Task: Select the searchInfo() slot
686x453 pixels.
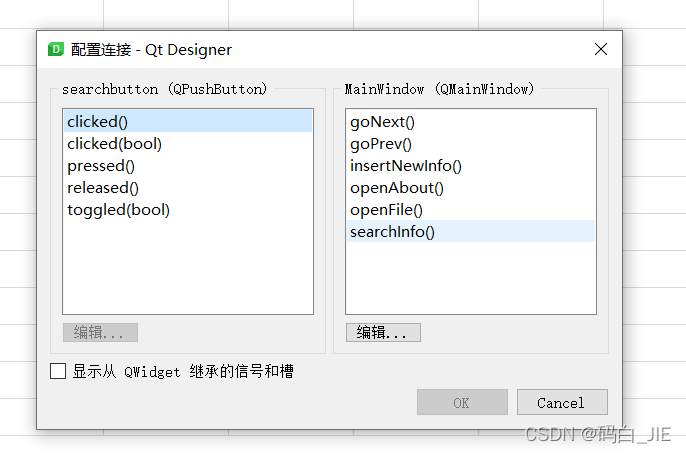Action: (471, 232)
